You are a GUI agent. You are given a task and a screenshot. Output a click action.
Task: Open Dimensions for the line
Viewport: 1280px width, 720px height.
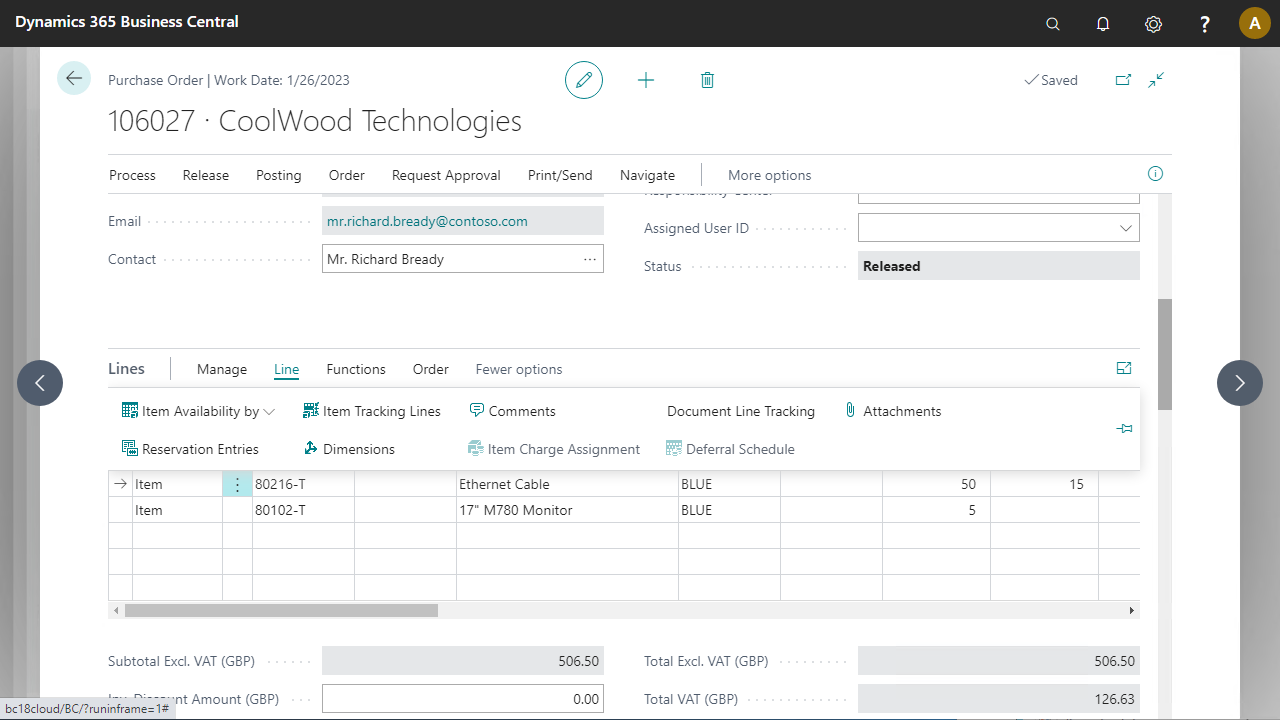click(x=349, y=449)
